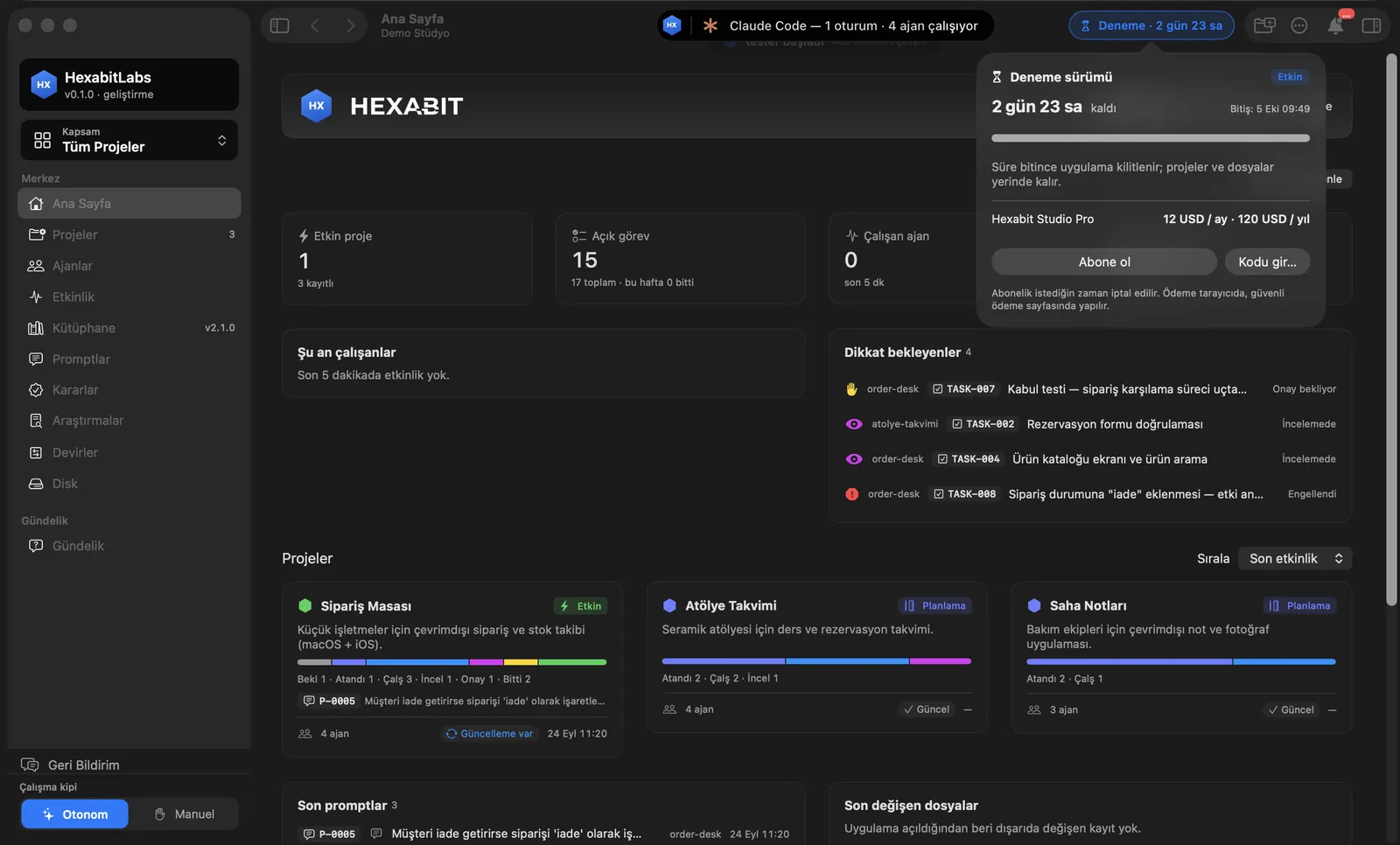Image resolution: width=1400 pixels, height=845 pixels.
Task: Open the Son etkinlik sort dropdown
Action: [1295, 558]
